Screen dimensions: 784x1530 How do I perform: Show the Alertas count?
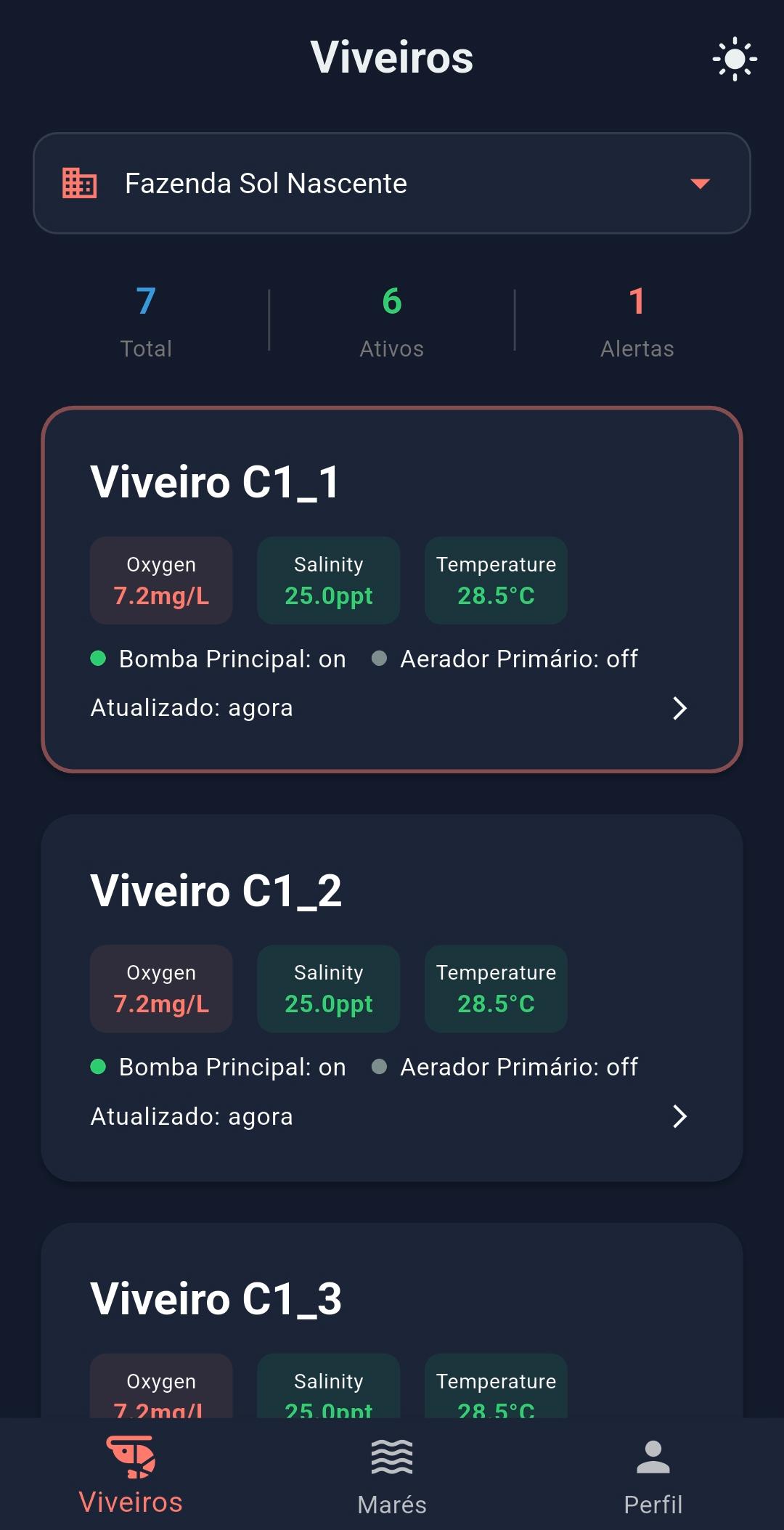point(637,320)
